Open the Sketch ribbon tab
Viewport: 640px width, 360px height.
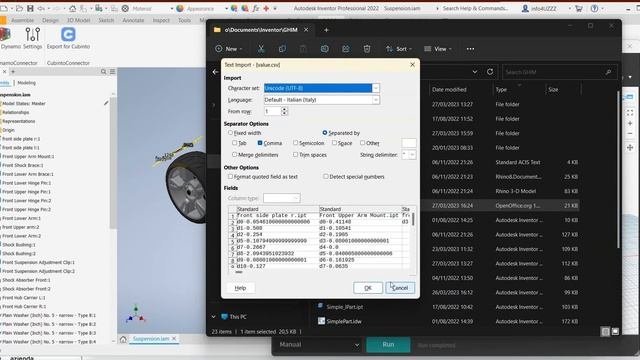(x=106, y=20)
